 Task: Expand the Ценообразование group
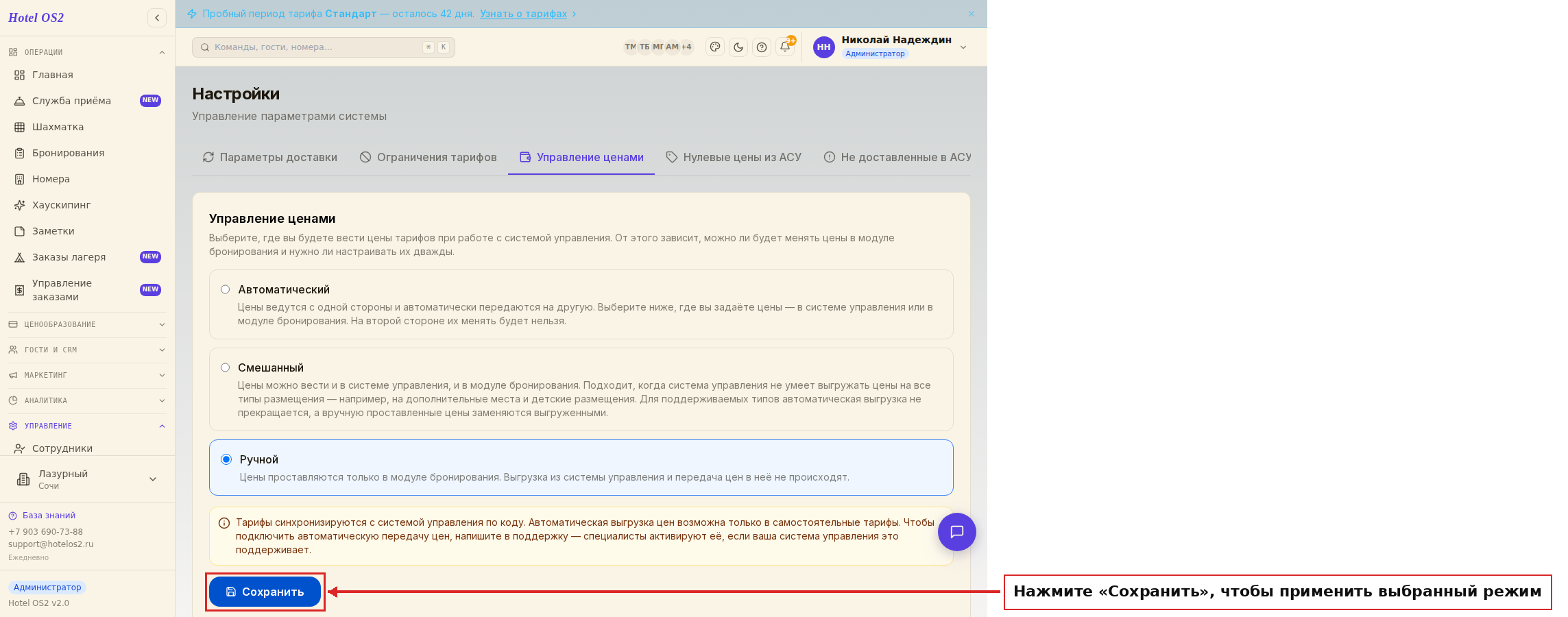pyautogui.click(x=87, y=324)
